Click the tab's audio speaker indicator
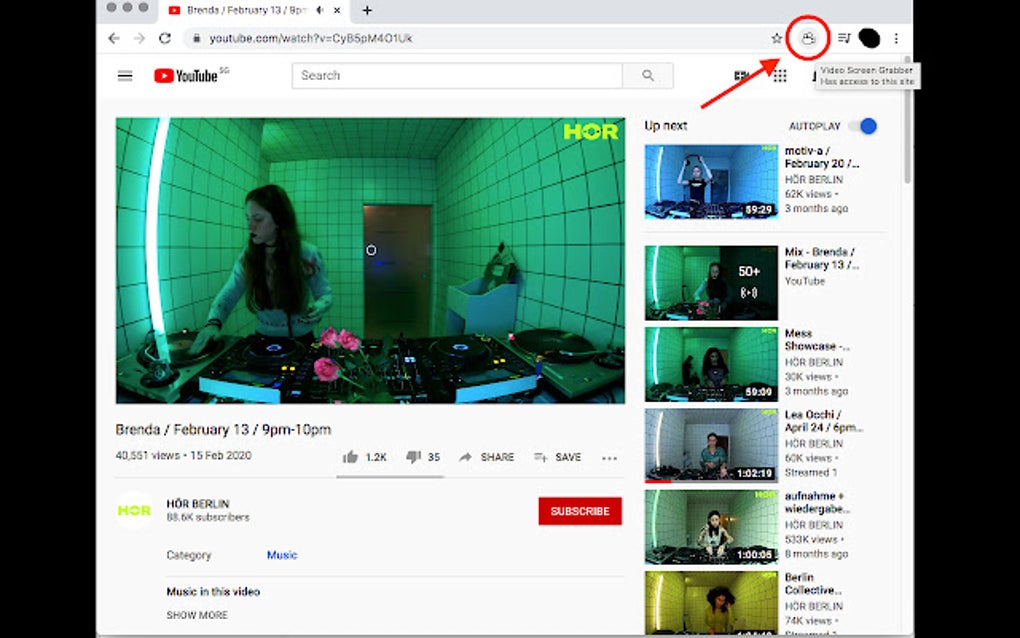The height and width of the screenshot is (638, 1020). [x=319, y=10]
